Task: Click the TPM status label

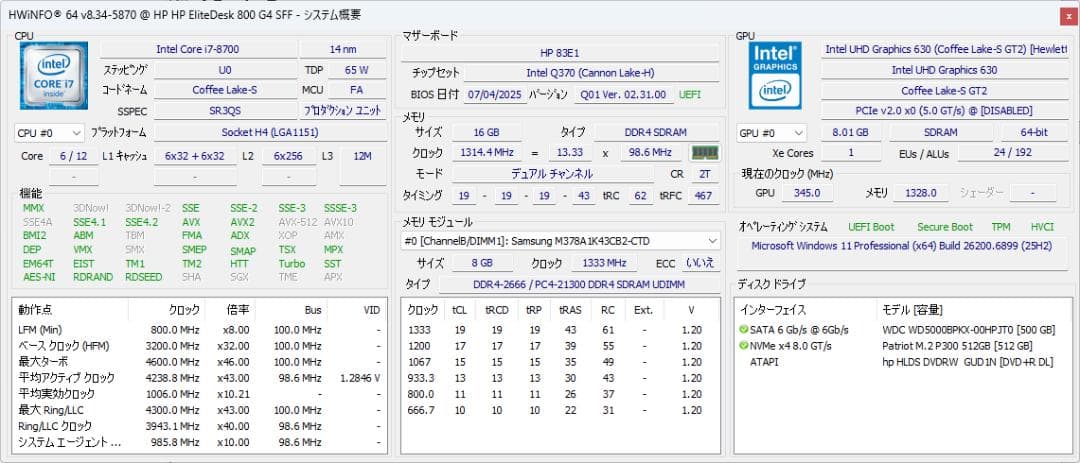Action: 1001,227
